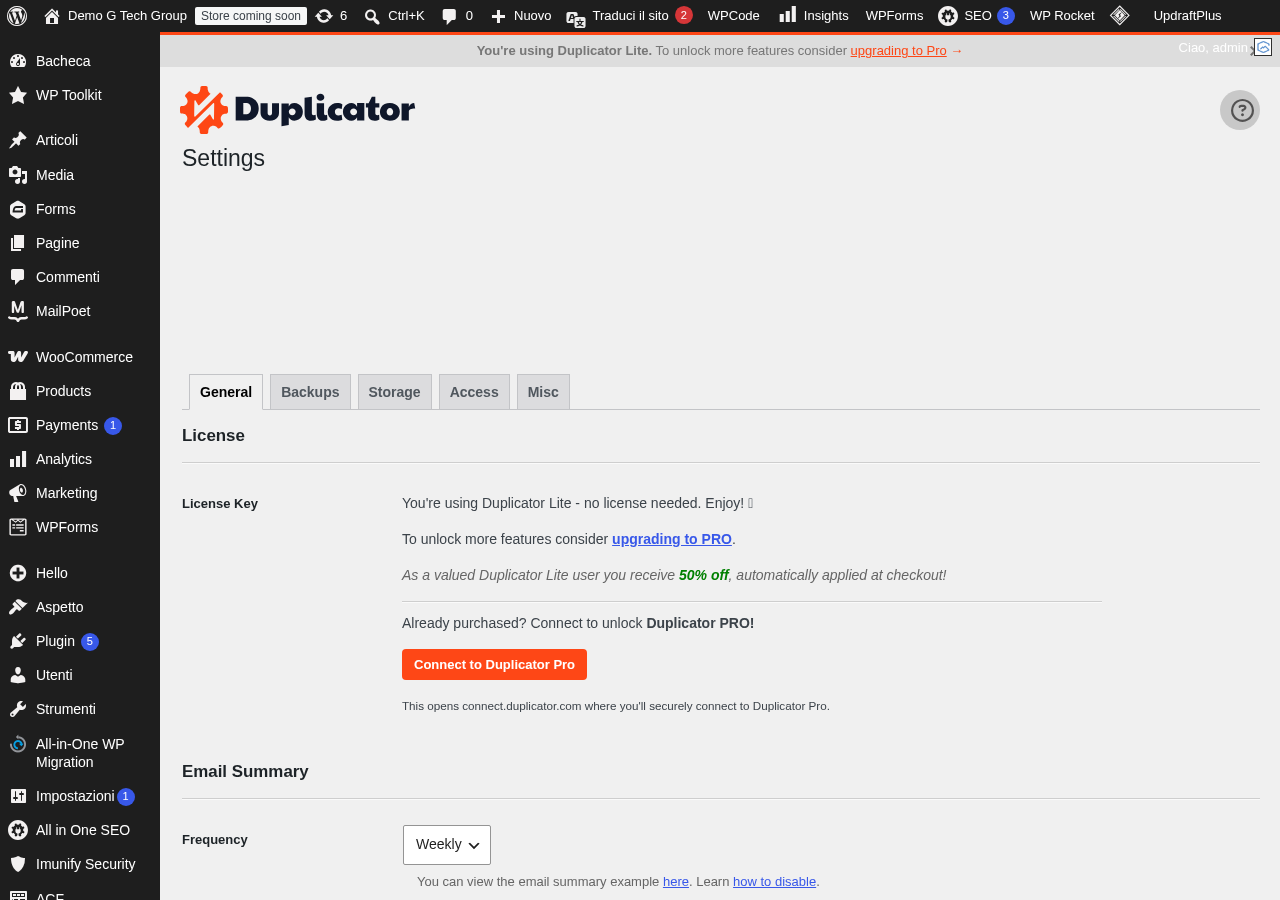The image size is (1280, 900).
Task: Click the upgrading to PRO link
Action: 672,539
